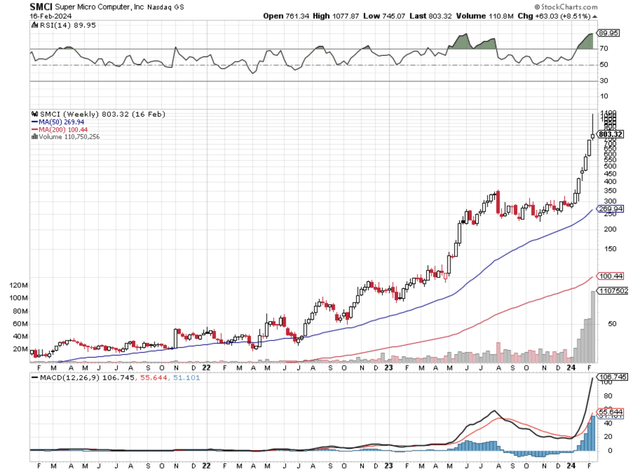The width and height of the screenshot is (640, 475).
Task: Click the 150 price level on right axis
Action: coord(610,249)
